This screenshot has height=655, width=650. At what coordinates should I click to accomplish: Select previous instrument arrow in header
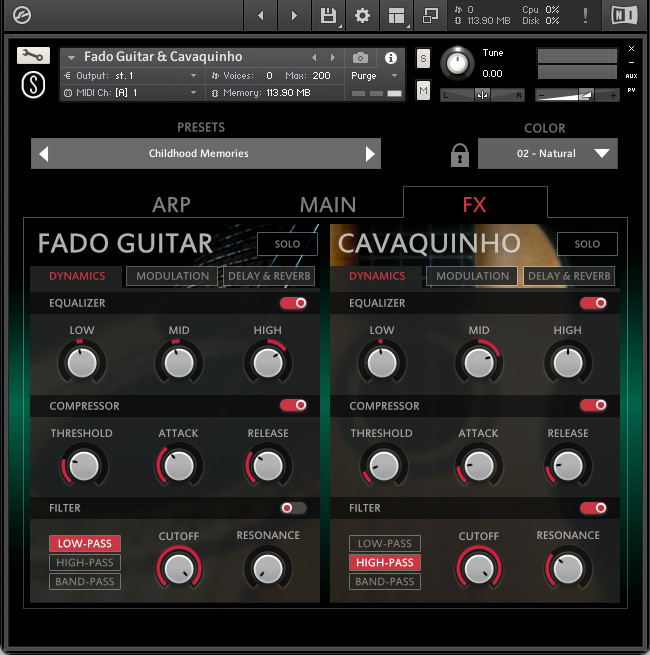tap(314, 58)
